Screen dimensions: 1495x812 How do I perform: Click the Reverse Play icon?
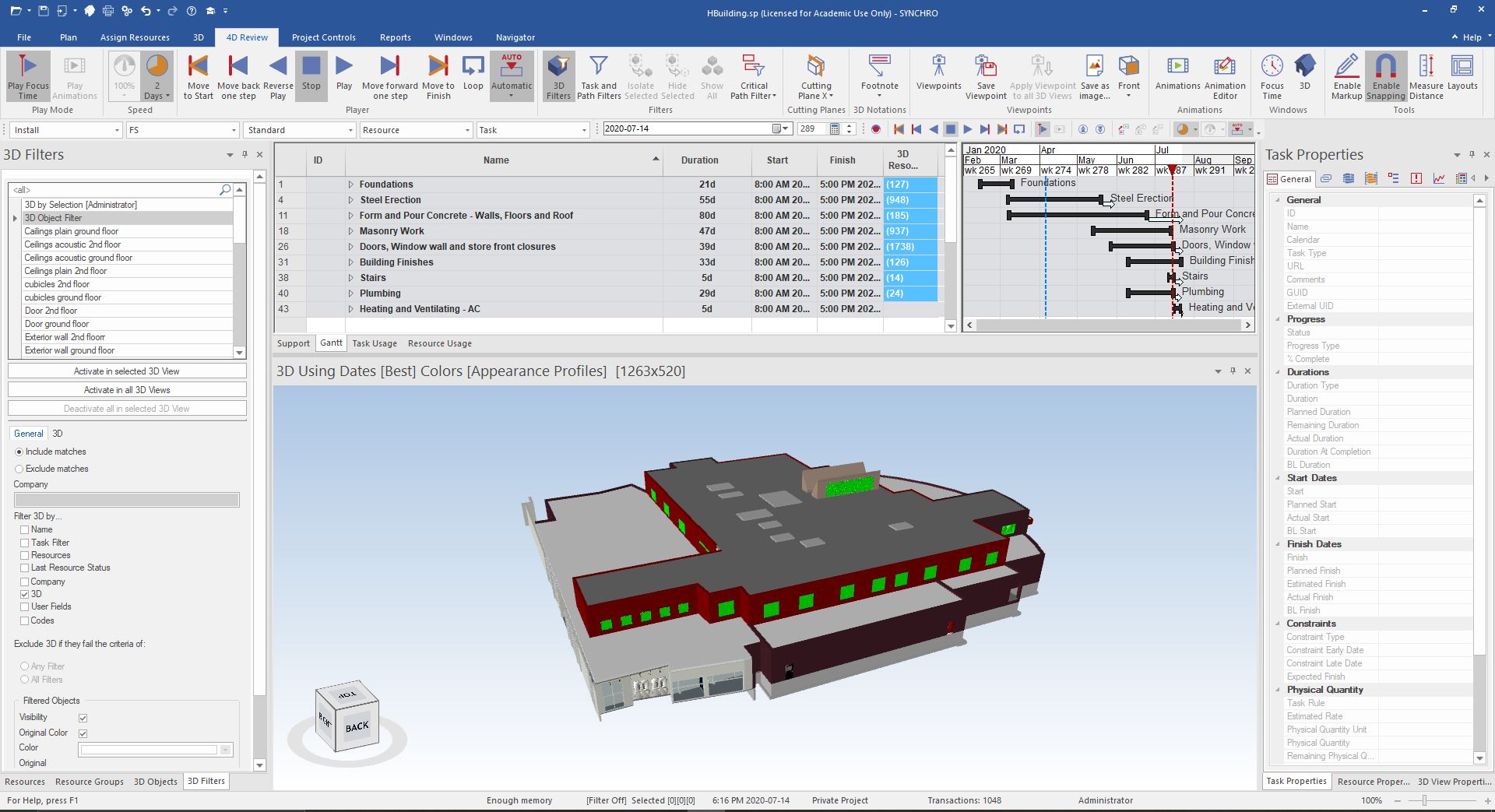point(278,76)
